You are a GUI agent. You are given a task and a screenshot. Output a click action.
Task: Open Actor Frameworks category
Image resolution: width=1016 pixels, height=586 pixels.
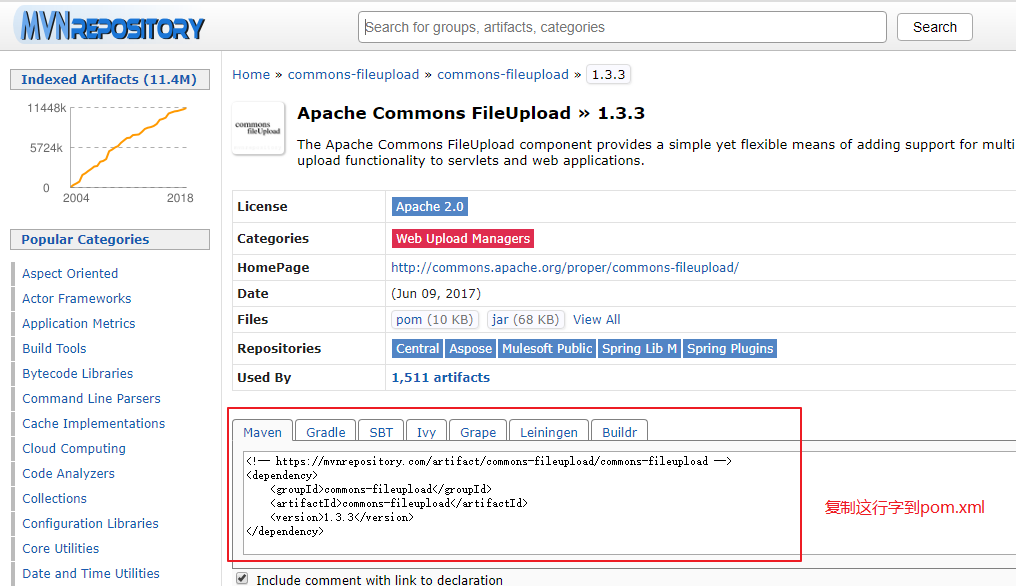(x=76, y=298)
